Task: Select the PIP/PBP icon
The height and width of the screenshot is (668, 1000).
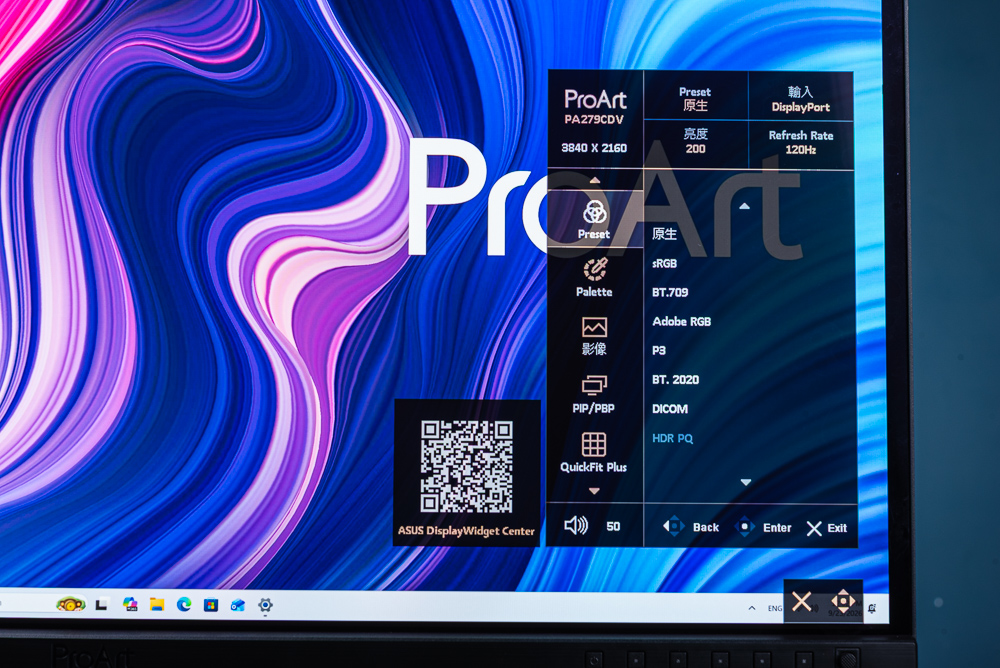Action: pyautogui.click(x=594, y=385)
